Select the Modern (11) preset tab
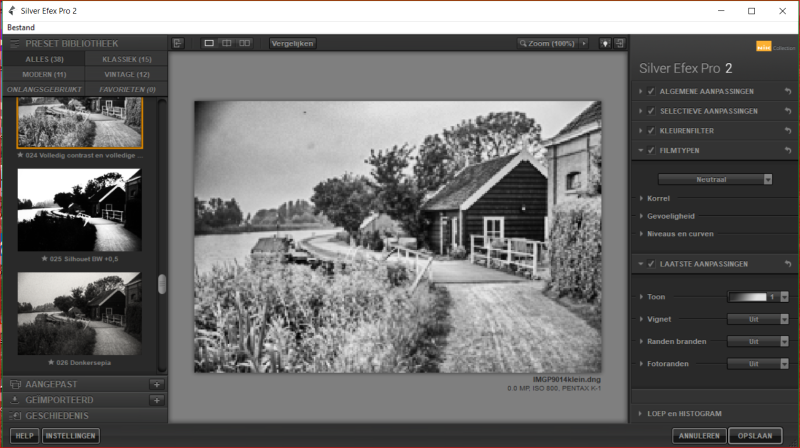The width and height of the screenshot is (800, 448). [x=44, y=74]
